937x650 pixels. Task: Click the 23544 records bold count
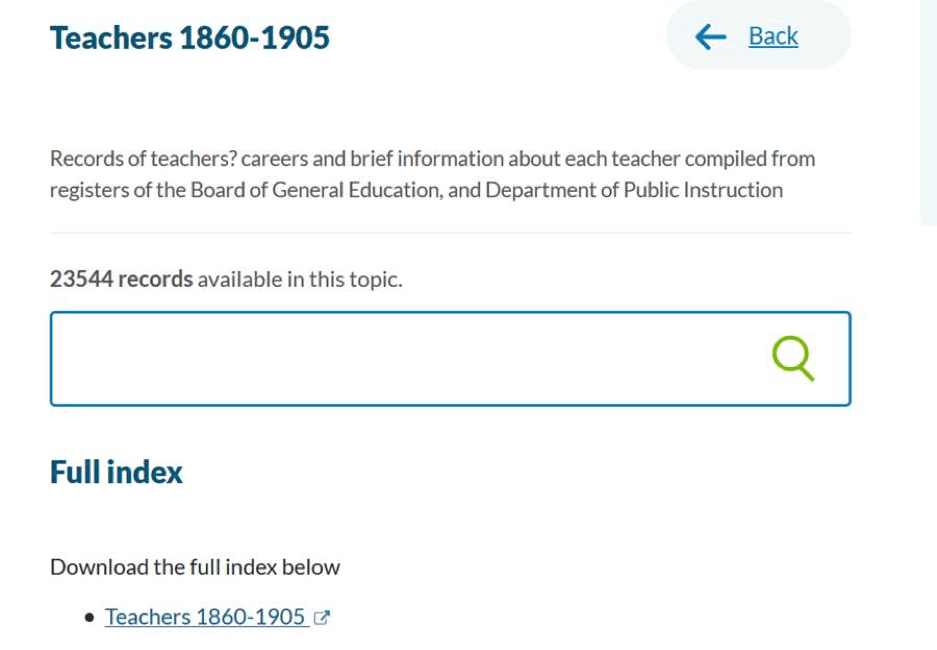[x=121, y=279]
